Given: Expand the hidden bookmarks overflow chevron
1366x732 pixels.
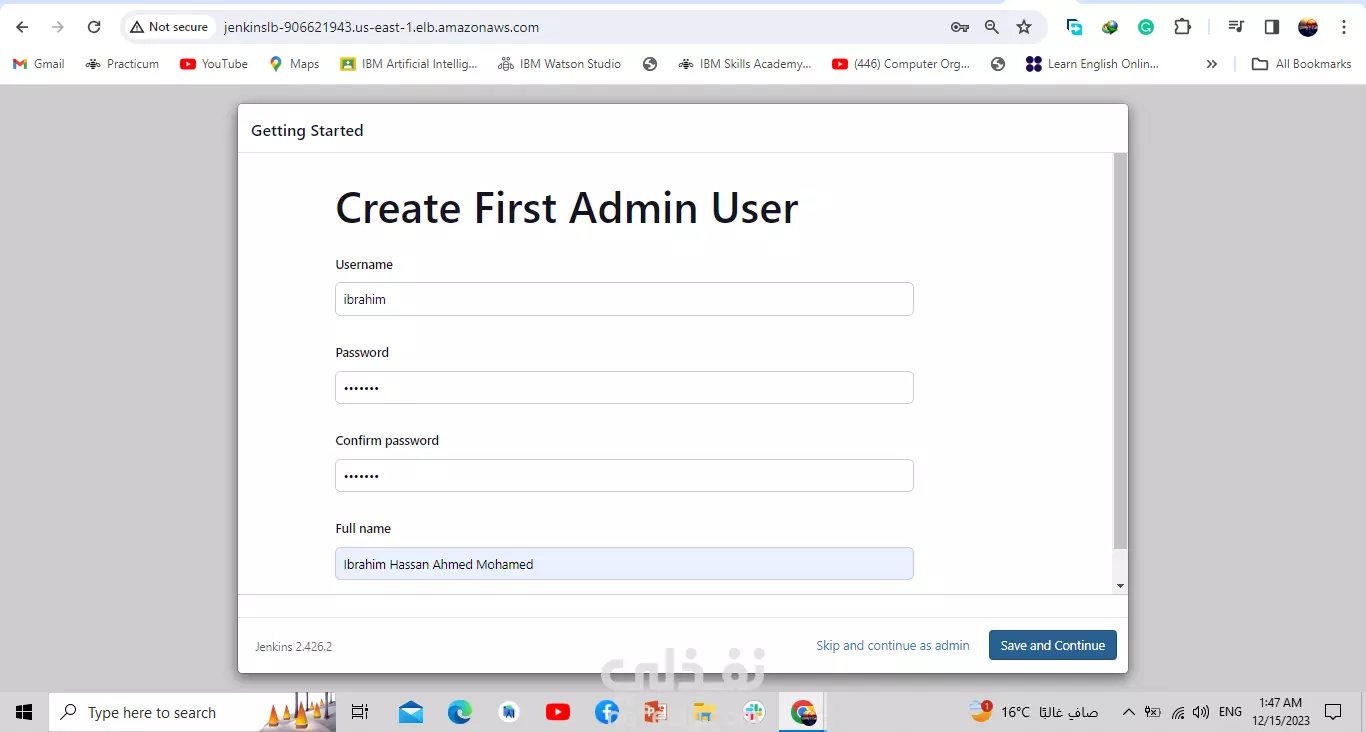Looking at the screenshot, I should pyautogui.click(x=1211, y=63).
